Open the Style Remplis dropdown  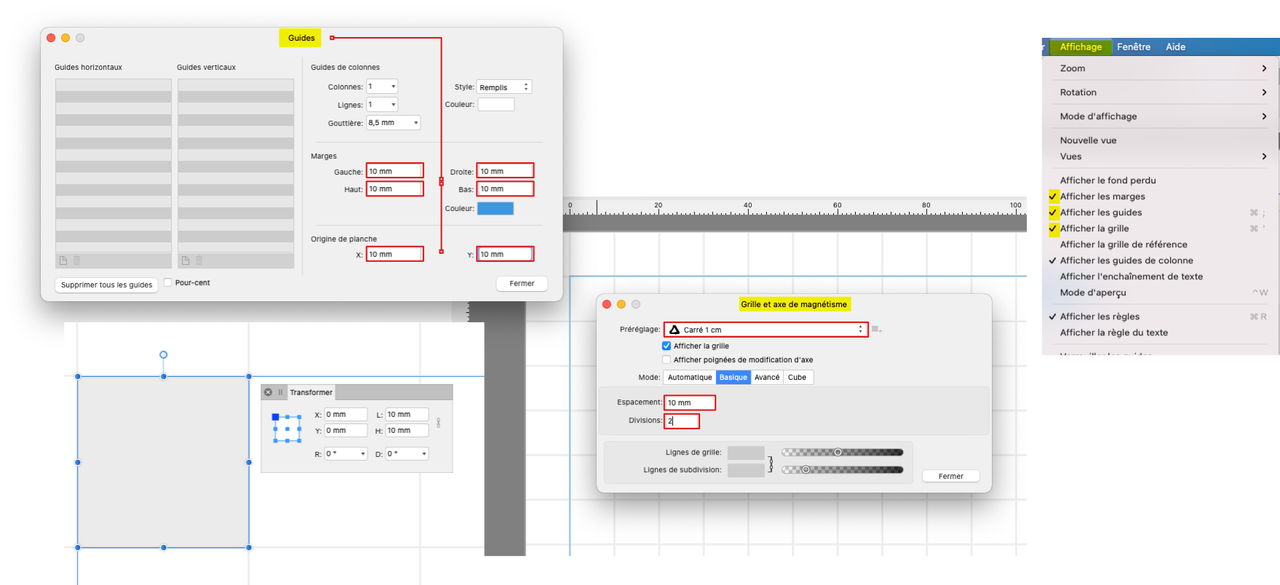pyautogui.click(x=504, y=87)
